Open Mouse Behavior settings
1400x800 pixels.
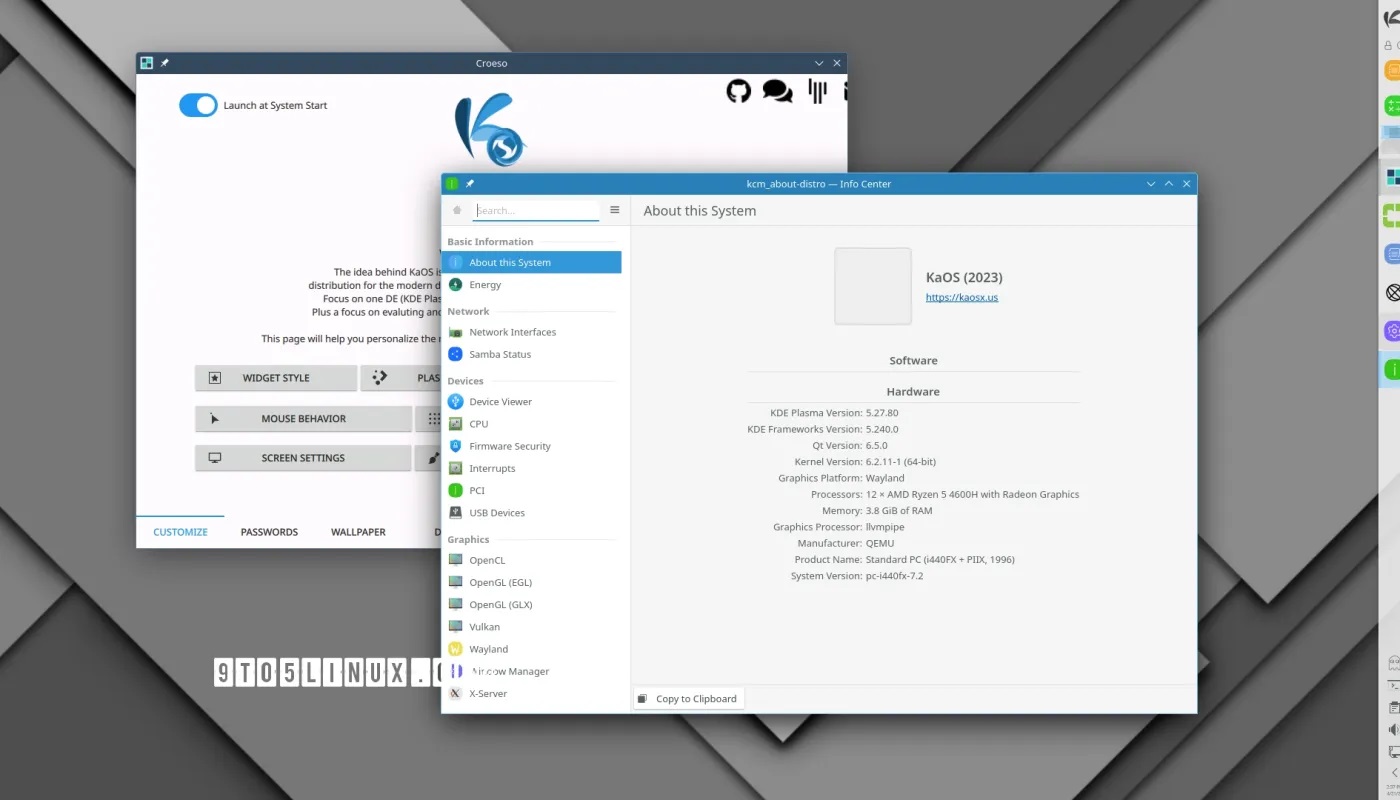tap(303, 418)
